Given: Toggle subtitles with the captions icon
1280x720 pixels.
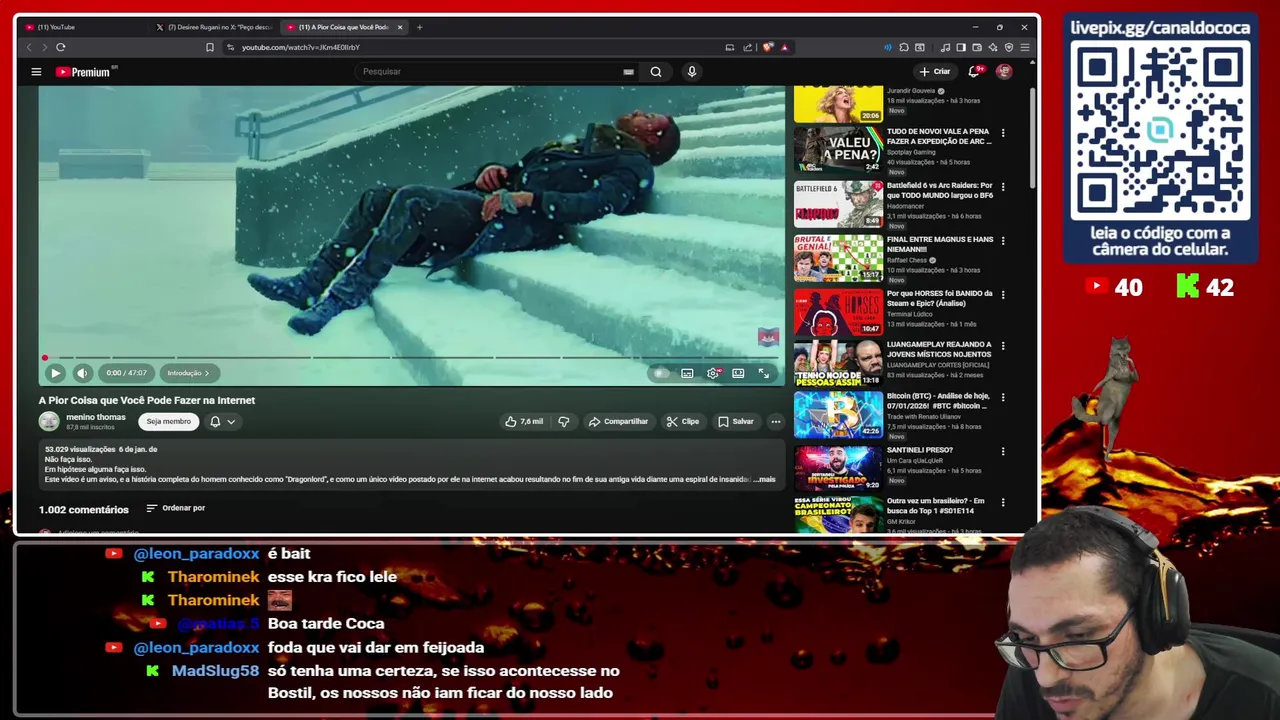Looking at the screenshot, I should click(687, 373).
